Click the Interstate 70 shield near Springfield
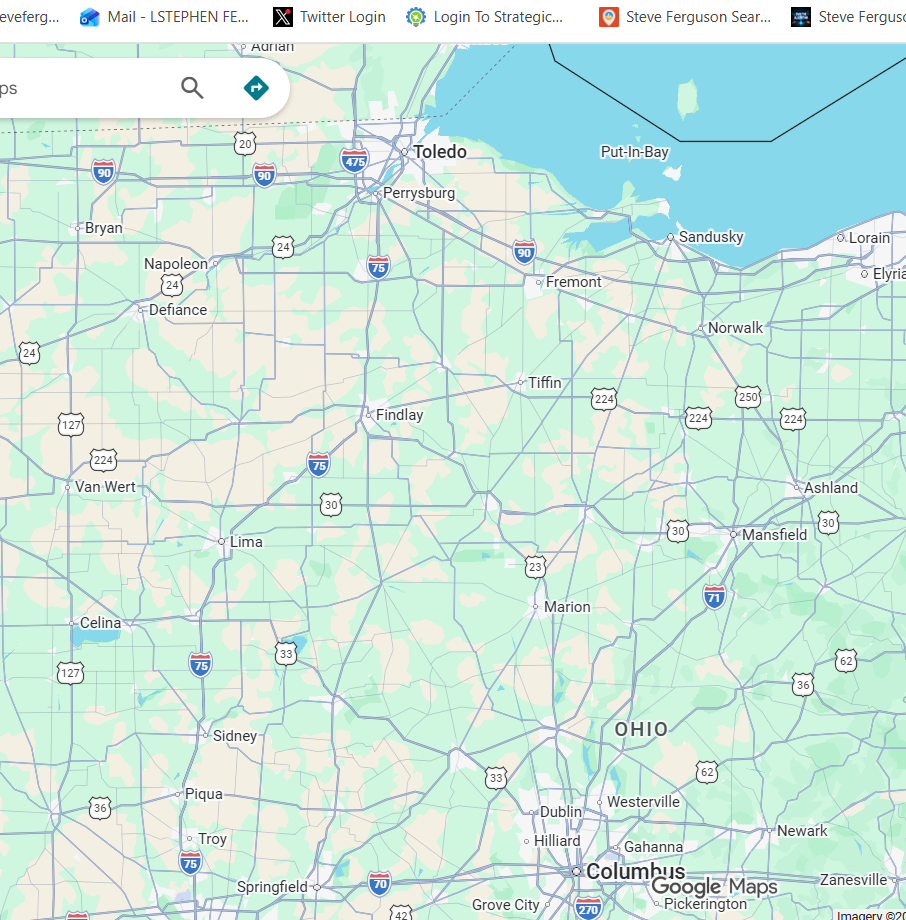This screenshot has width=906, height=920. coord(379,883)
